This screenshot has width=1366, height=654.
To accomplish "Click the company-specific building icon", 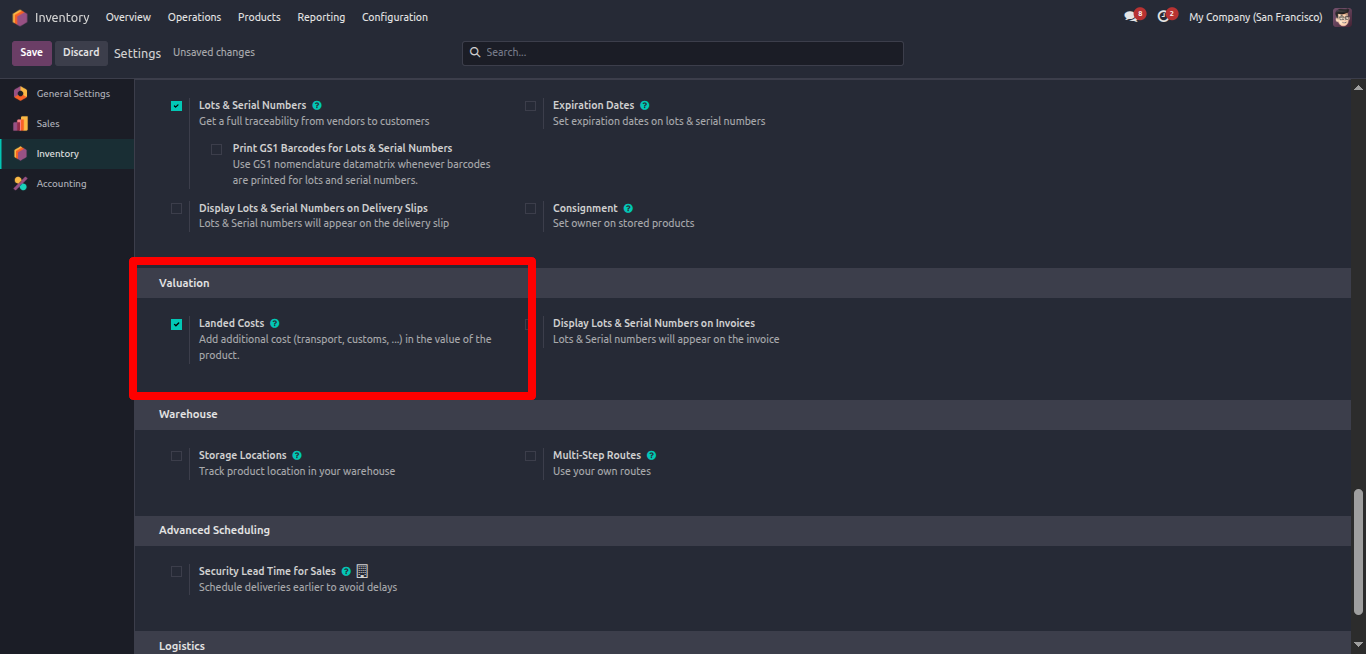I will pyautogui.click(x=362, y=571).
